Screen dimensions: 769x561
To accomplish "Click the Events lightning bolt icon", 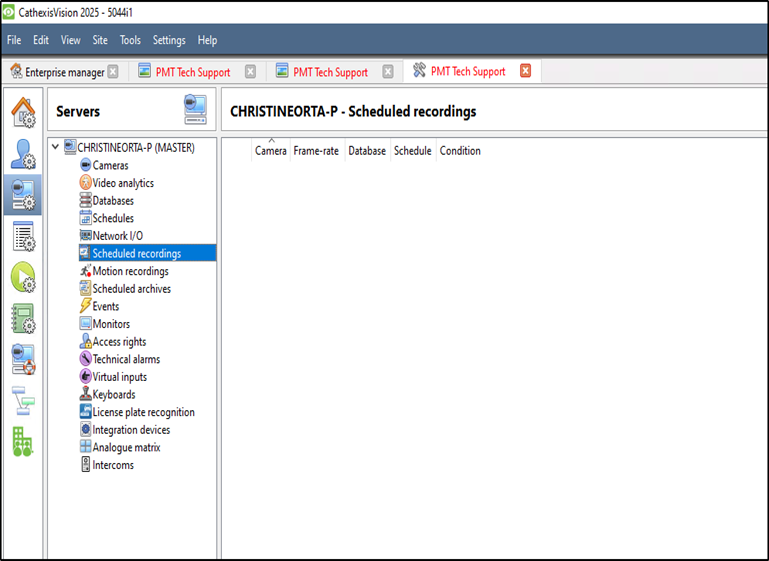I will pos(85,306).
